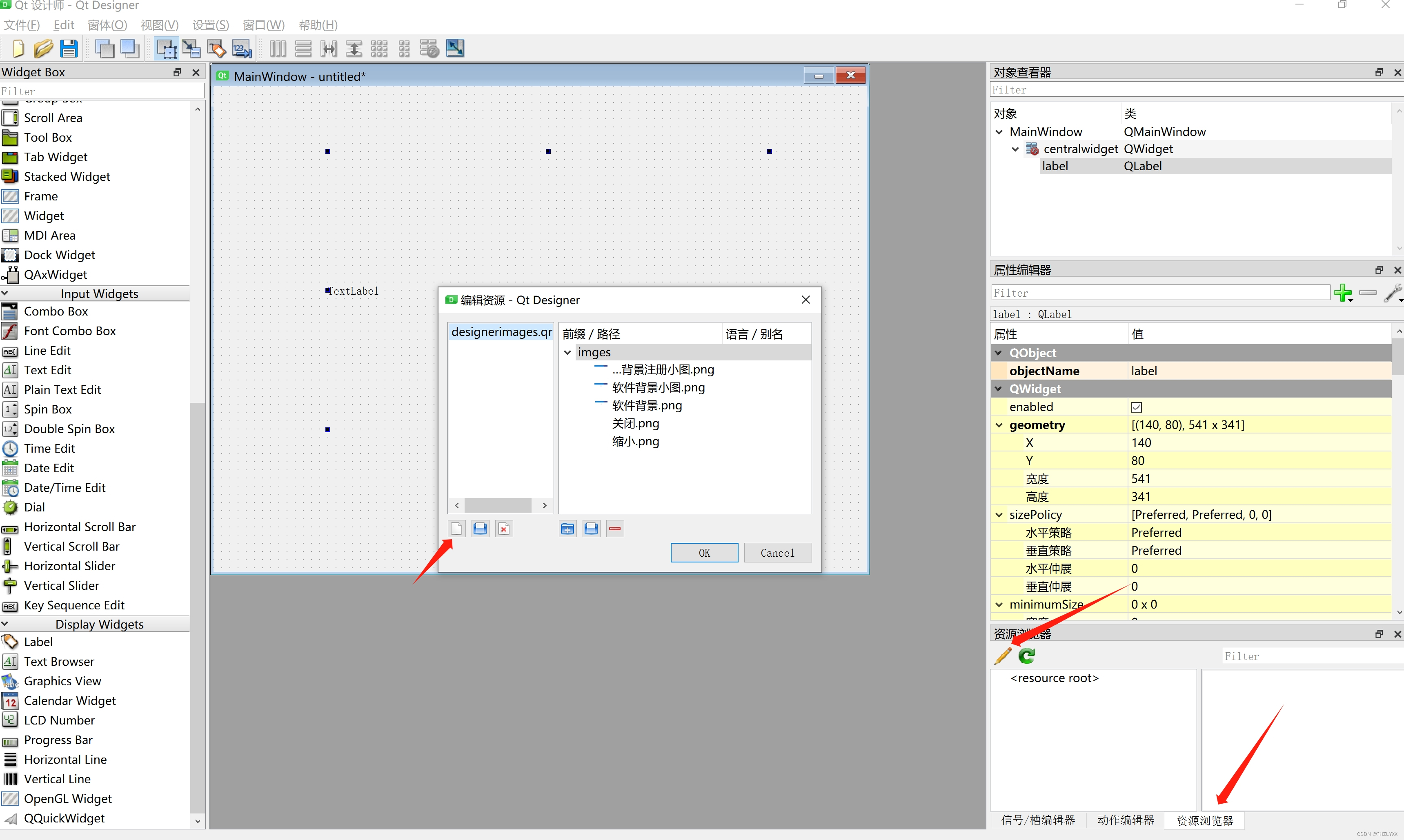Collapse MainWindow node in object inspector
1404x840 pixels.
pyautogui.click(x=999, y=132)
